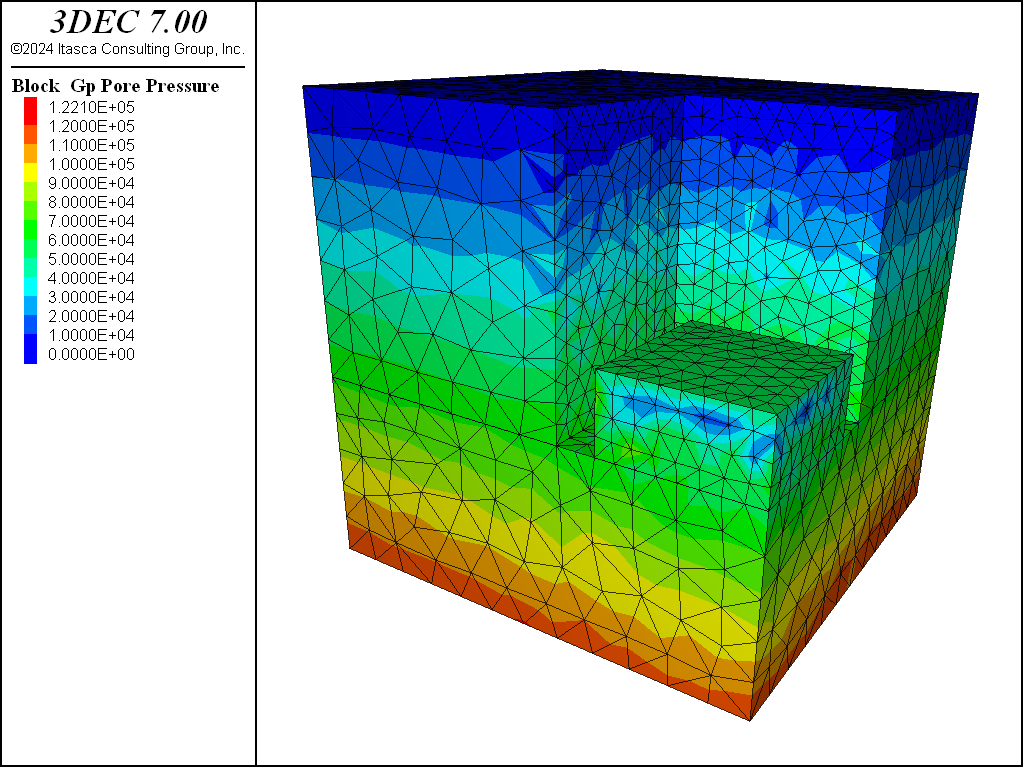The height and width of the screenshot is (768, 1024).
Task: Click the legend value 1.0000E+05
Action: pos(91,164)
